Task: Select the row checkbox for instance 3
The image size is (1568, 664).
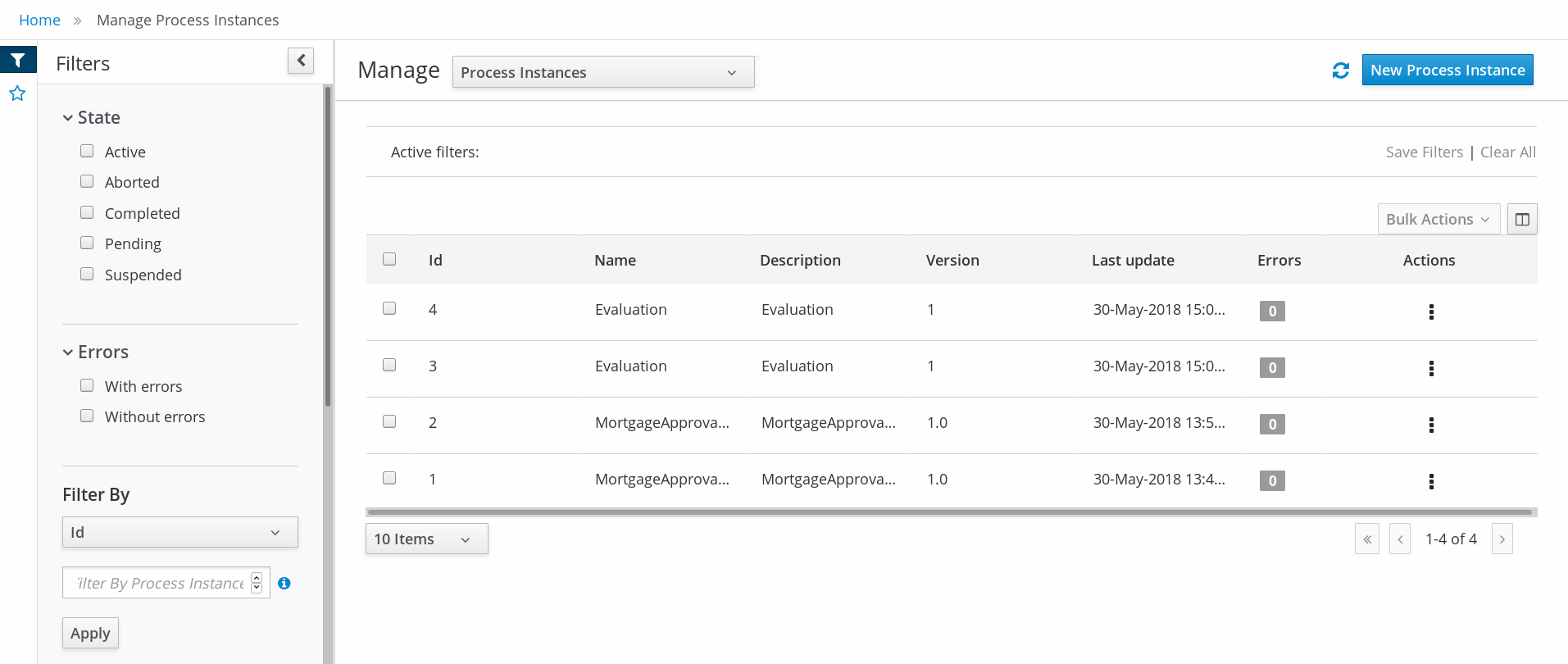Action: tap(389, 365)
